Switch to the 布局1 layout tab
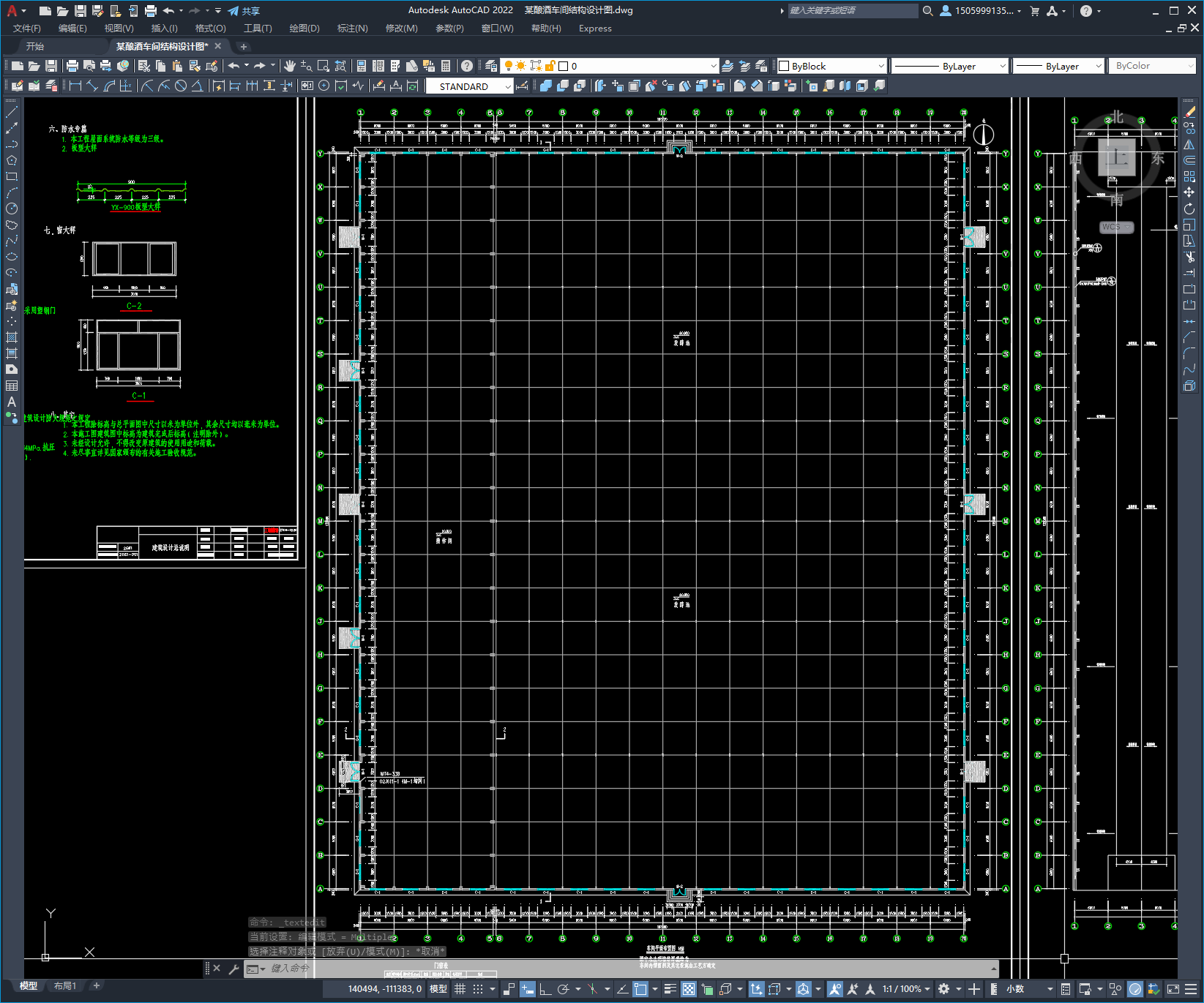1204x1003 pixels. (x=65, y=986)
